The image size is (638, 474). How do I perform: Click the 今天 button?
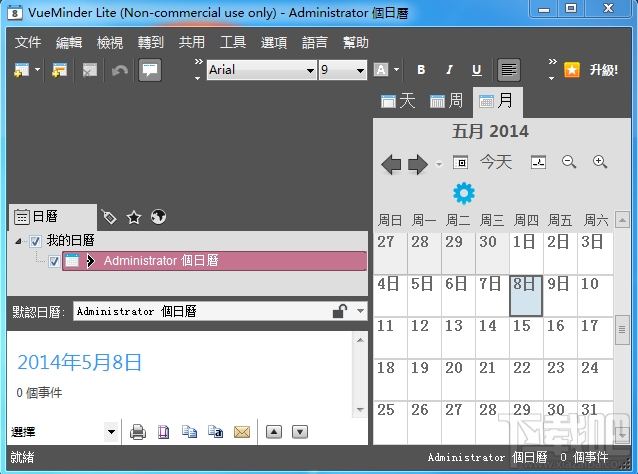tap(496, 162)
